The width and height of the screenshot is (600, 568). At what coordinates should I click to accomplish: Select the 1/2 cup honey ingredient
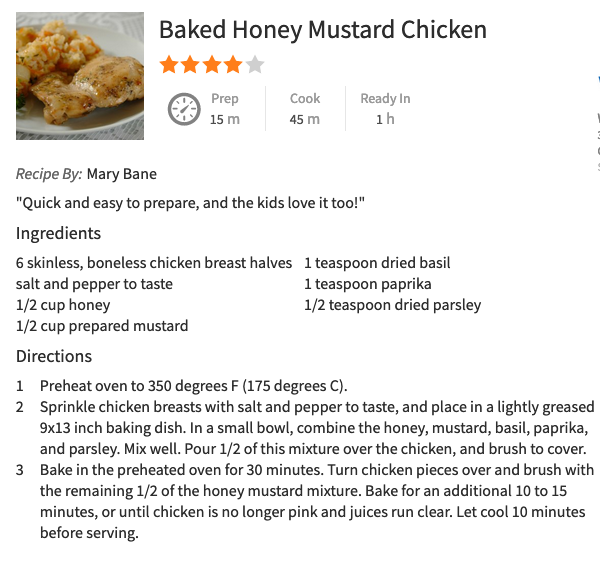pos(63,305)
